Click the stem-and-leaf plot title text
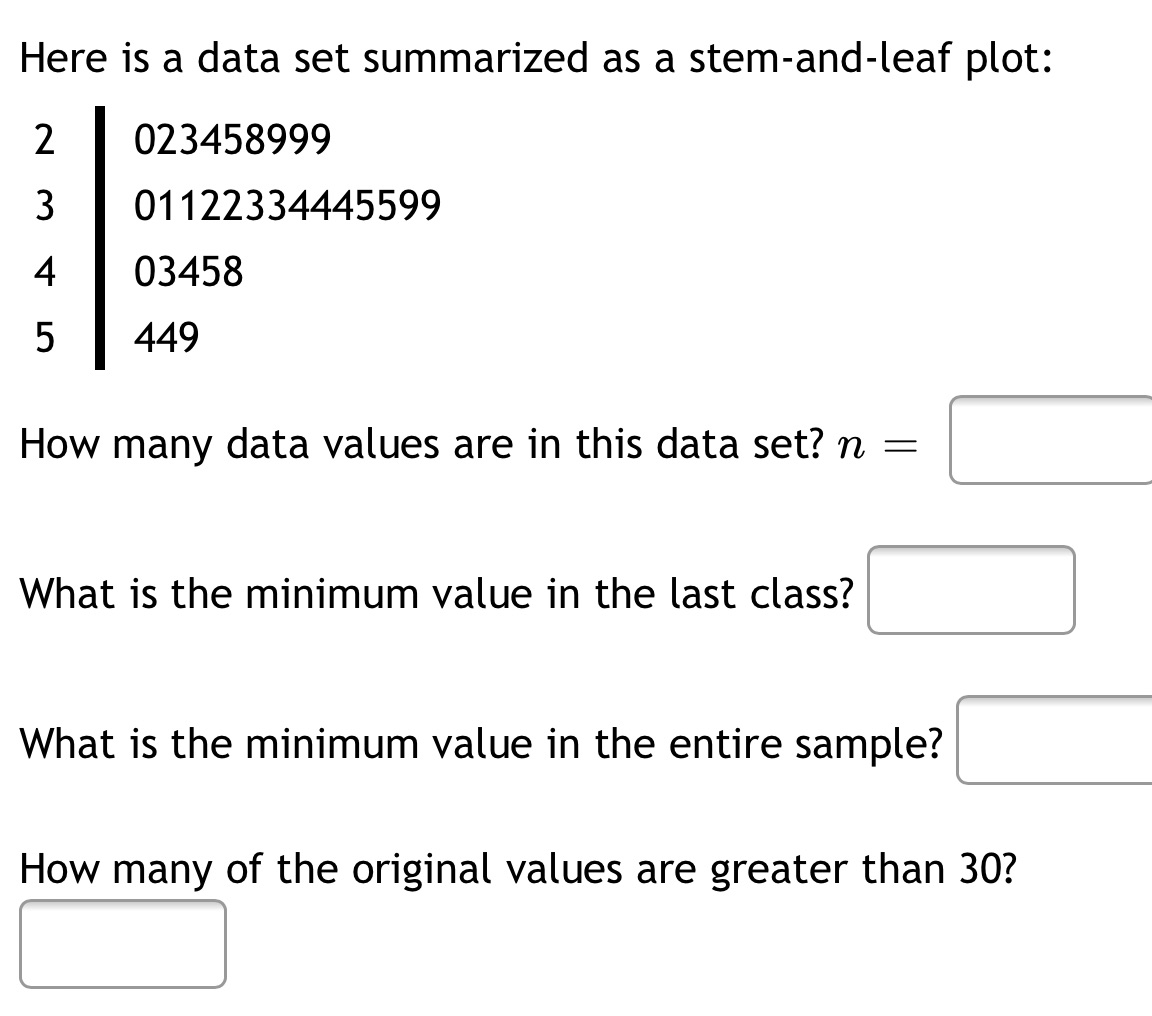Viewport: 1152px width, 1016px height. click(x=536, y=58)
